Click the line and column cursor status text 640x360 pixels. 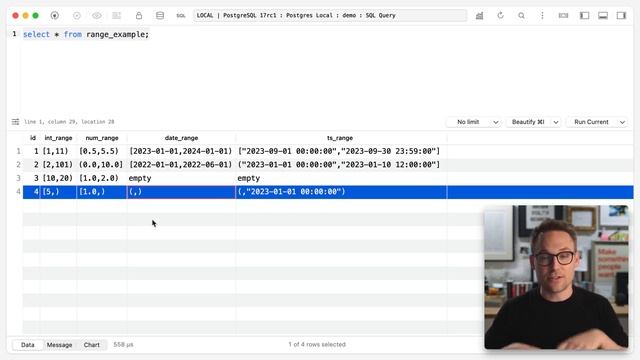[x=69, y=122]
